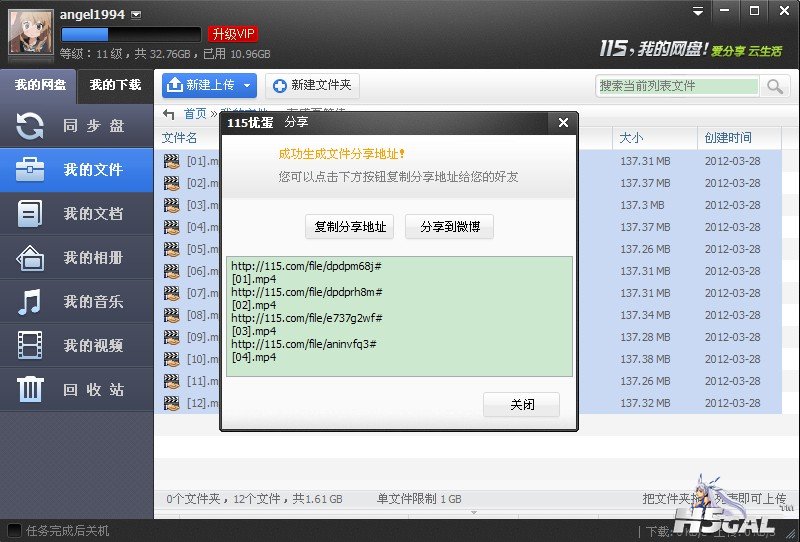Switch to the 我的下载 tab

pos(115,85)
